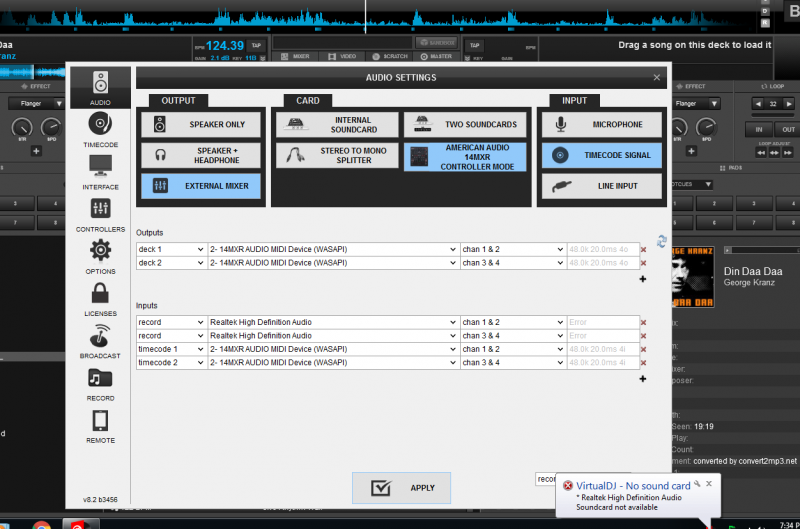Select Microphone input option
Image resolution: width=800 pixels, height=529 pixels.
pyautogui.click(x=602, y=124)
